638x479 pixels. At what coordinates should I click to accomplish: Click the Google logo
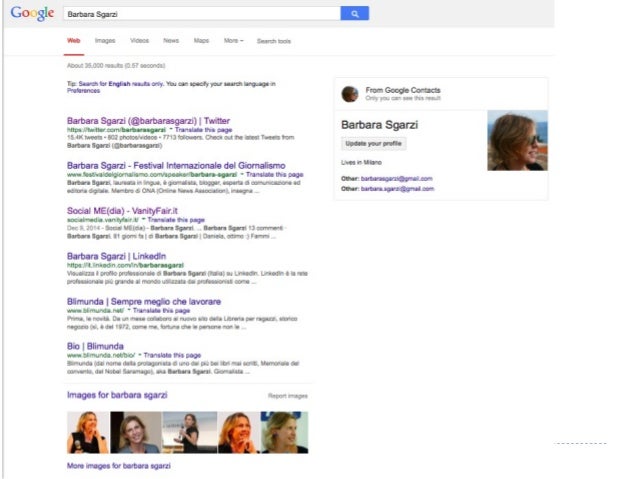click(x=32, y=13)
